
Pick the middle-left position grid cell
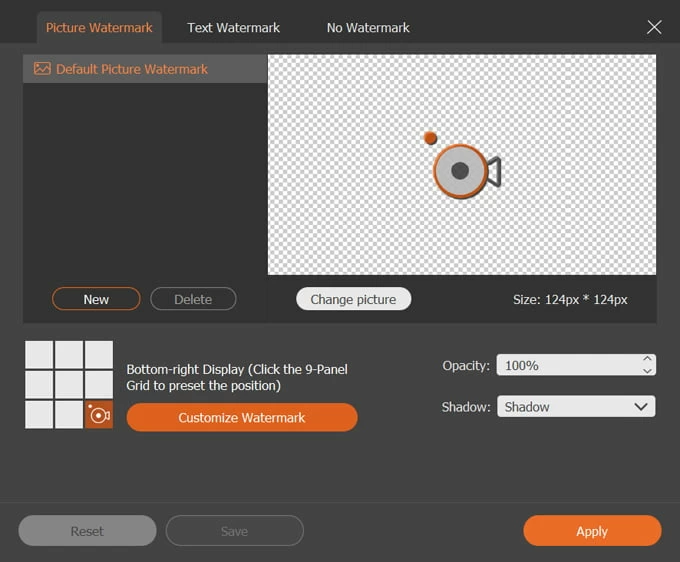pos(39,385)
